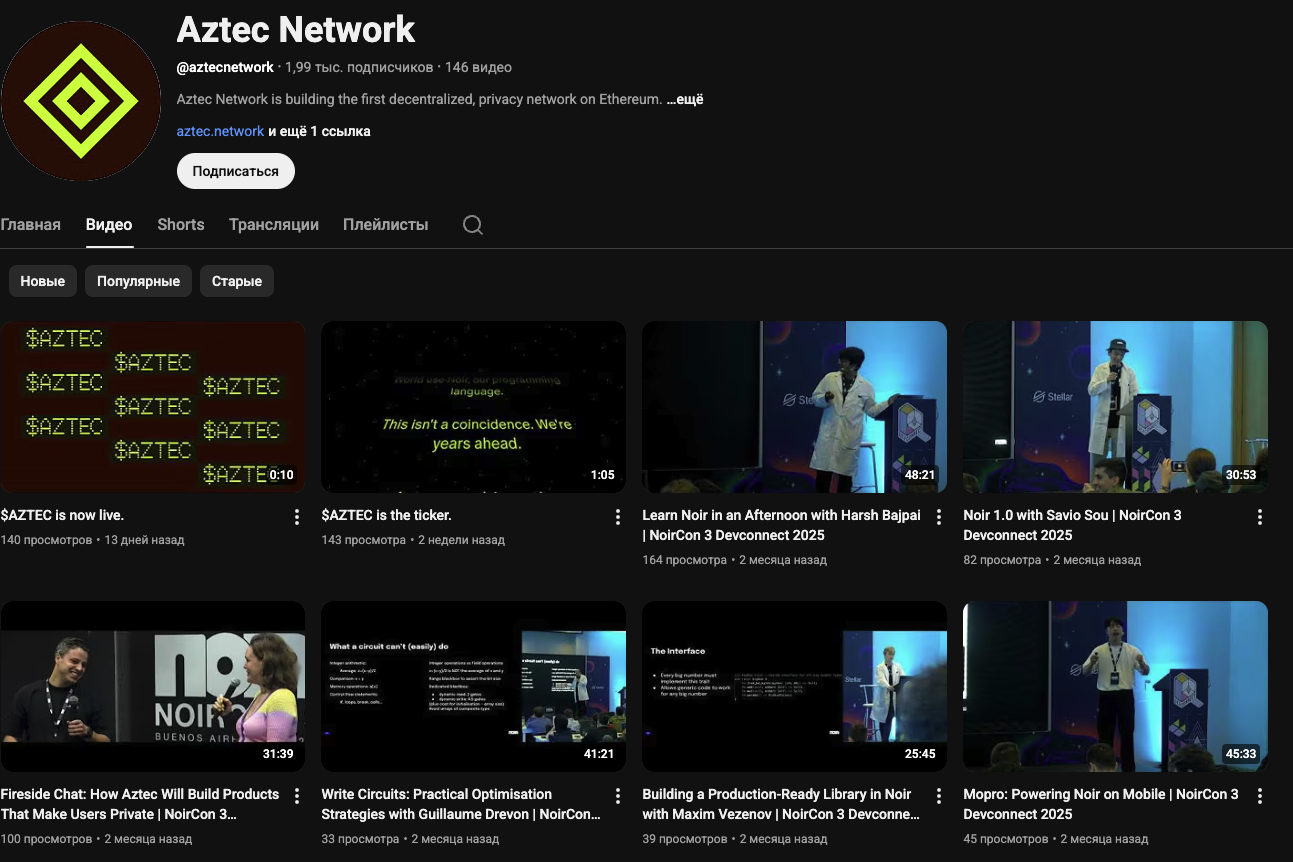
Task: Open the aztec.network link
Action: pos(220,131)
